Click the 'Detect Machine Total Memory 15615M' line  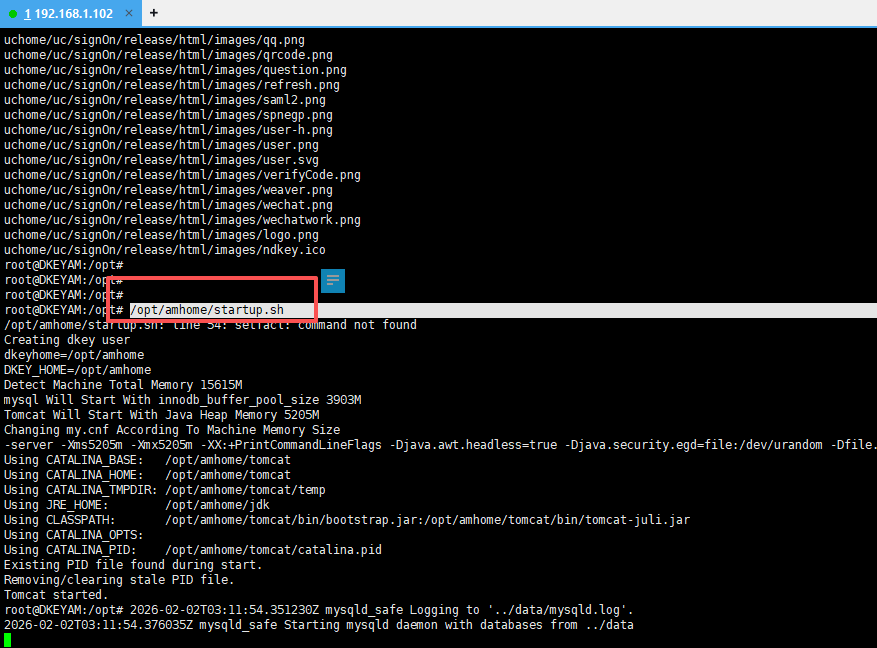click(123, 385)
